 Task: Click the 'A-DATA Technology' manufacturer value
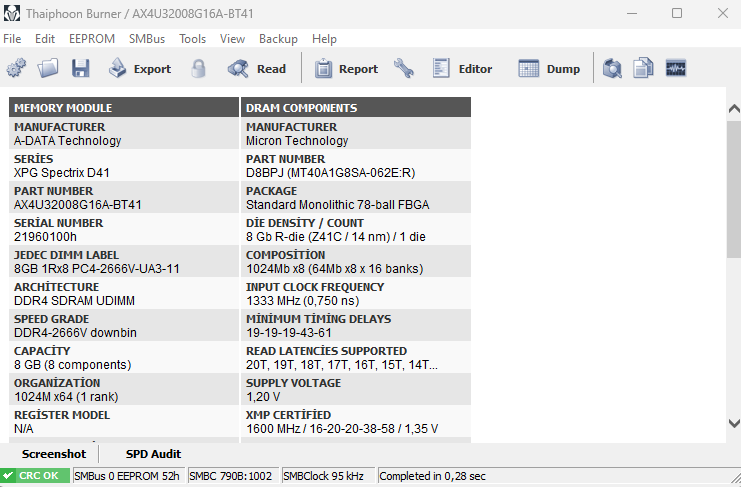coord(68,141)
